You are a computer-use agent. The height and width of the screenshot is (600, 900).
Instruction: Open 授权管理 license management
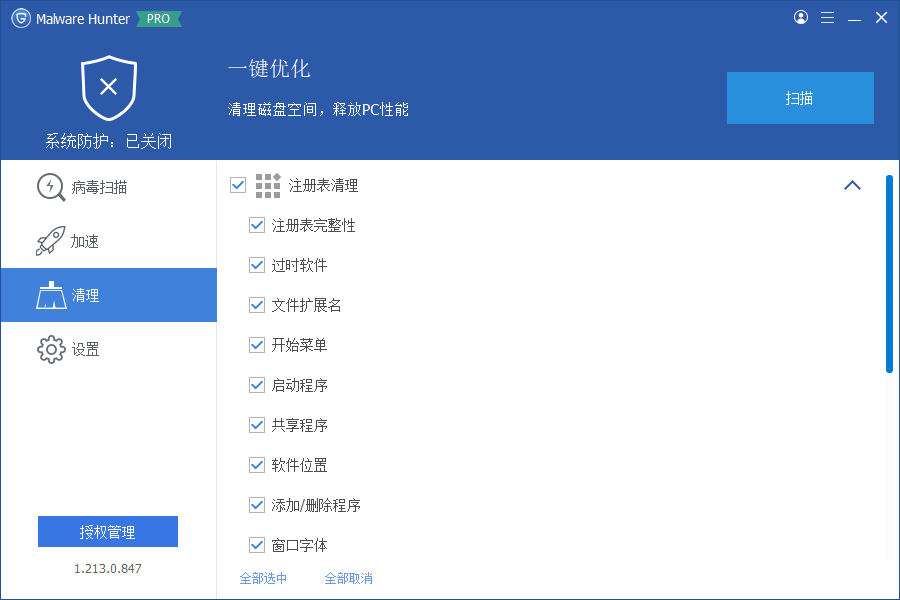tap(107, 531)
